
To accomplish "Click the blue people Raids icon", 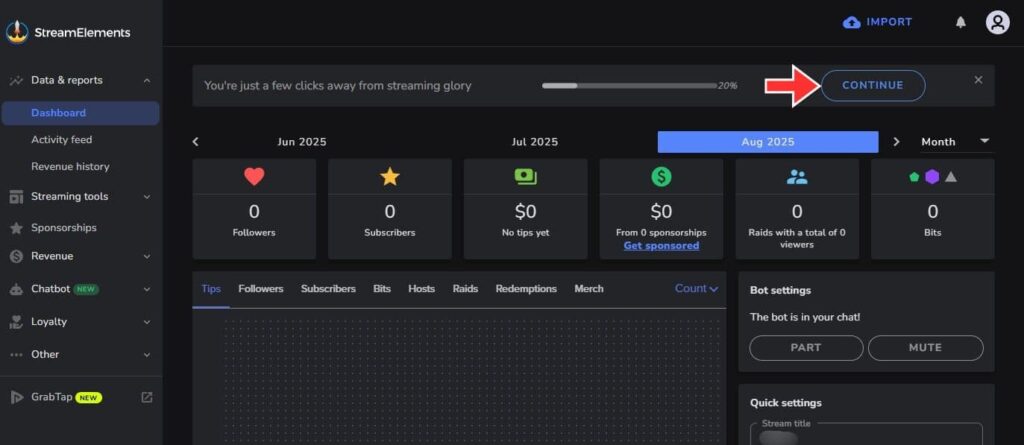I will click(x=797, y=176).
